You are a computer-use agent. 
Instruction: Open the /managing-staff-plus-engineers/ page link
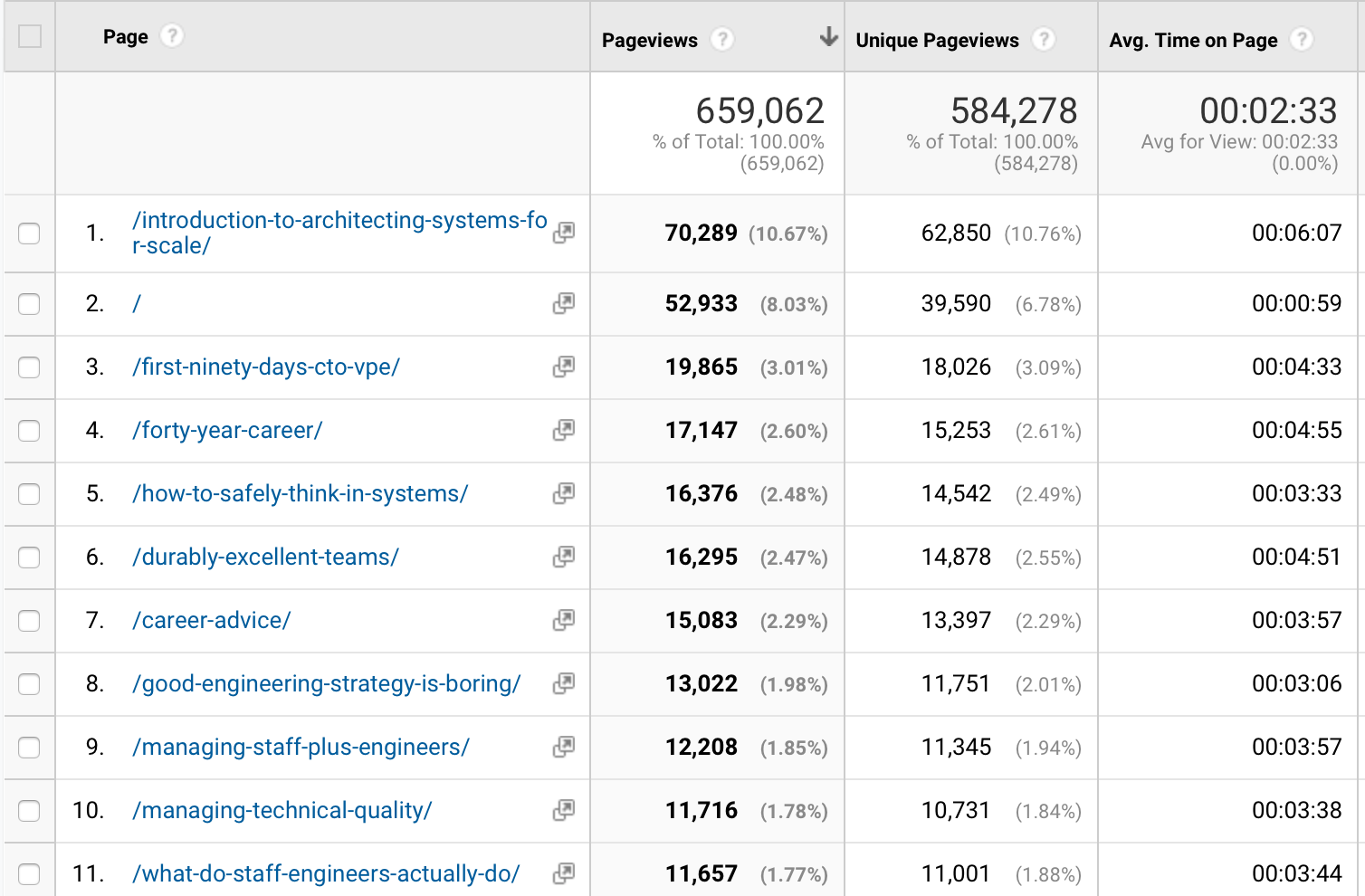click(x=301, y=748)
